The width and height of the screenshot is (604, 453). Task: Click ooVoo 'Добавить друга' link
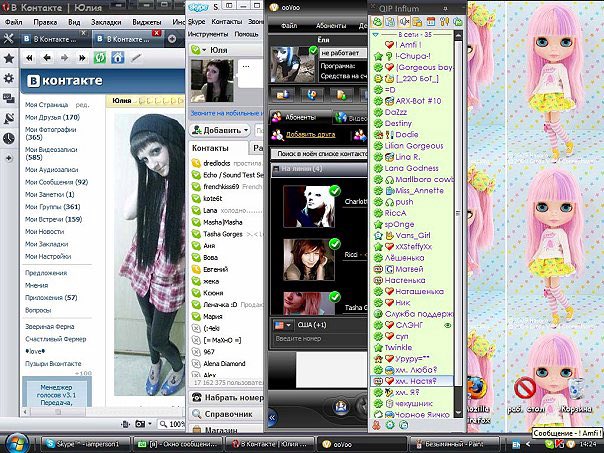pyautogui.click(x=310, y=134)
